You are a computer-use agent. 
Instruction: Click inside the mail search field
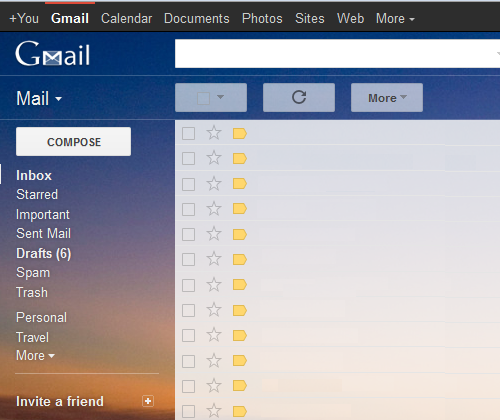tap(337, 53)
